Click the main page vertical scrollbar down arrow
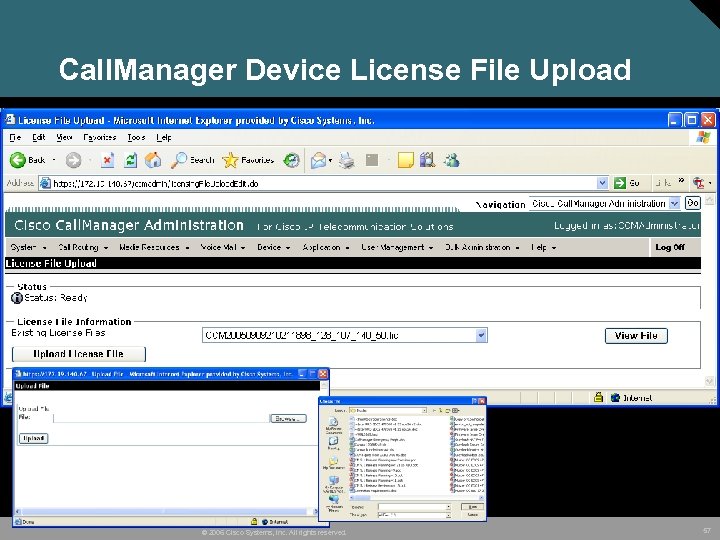 point(709,381)
